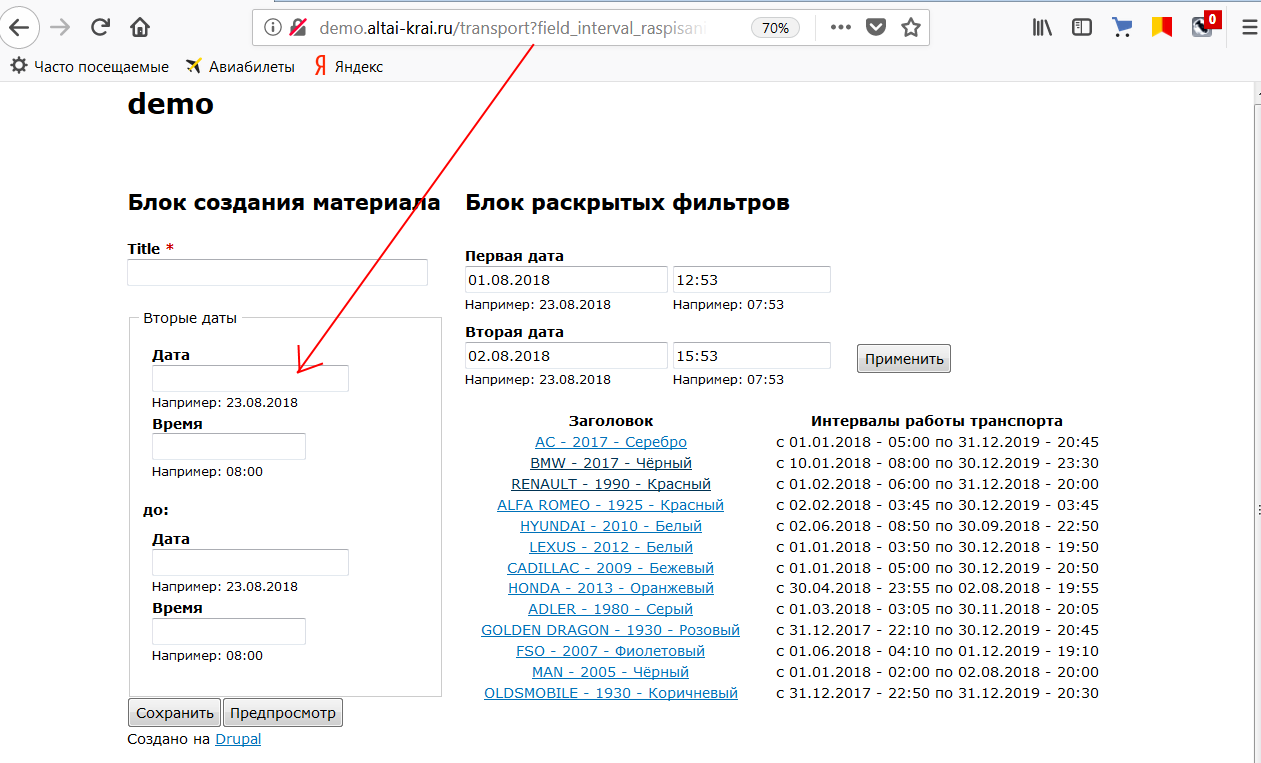Open RENAULT - 1990 - Красный link
Screen dimensions: 1261x763
[611, 484]
